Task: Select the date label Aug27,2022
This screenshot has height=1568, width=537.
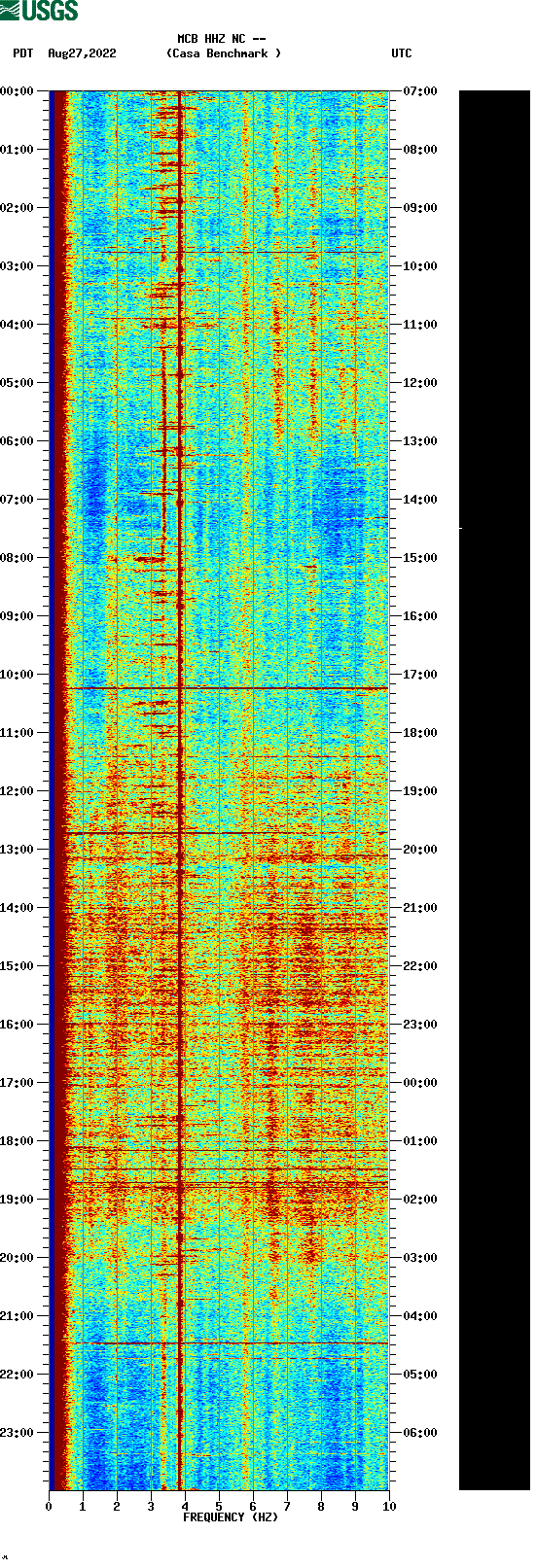Action: [82, 54]
